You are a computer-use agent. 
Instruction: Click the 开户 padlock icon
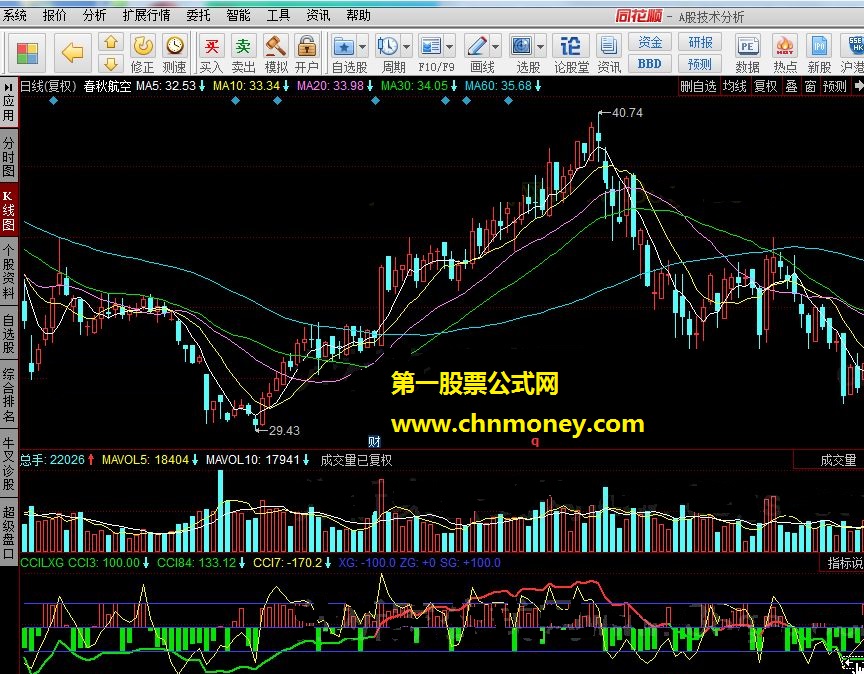pos(306,46)
